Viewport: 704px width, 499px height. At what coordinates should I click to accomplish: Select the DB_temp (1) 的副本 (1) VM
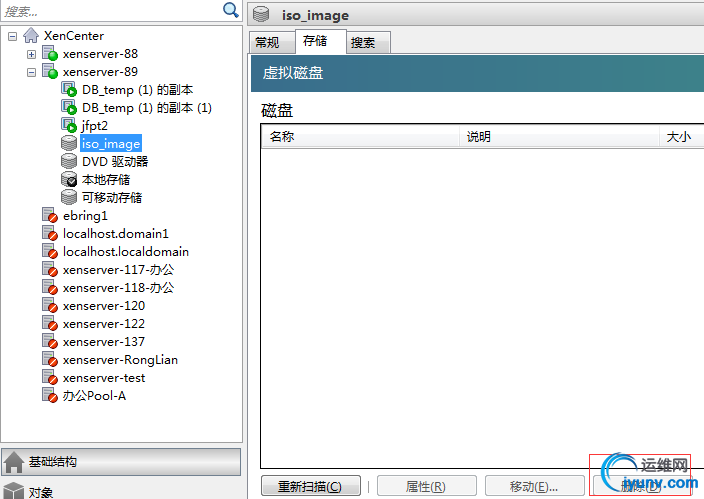pos(147,108)
